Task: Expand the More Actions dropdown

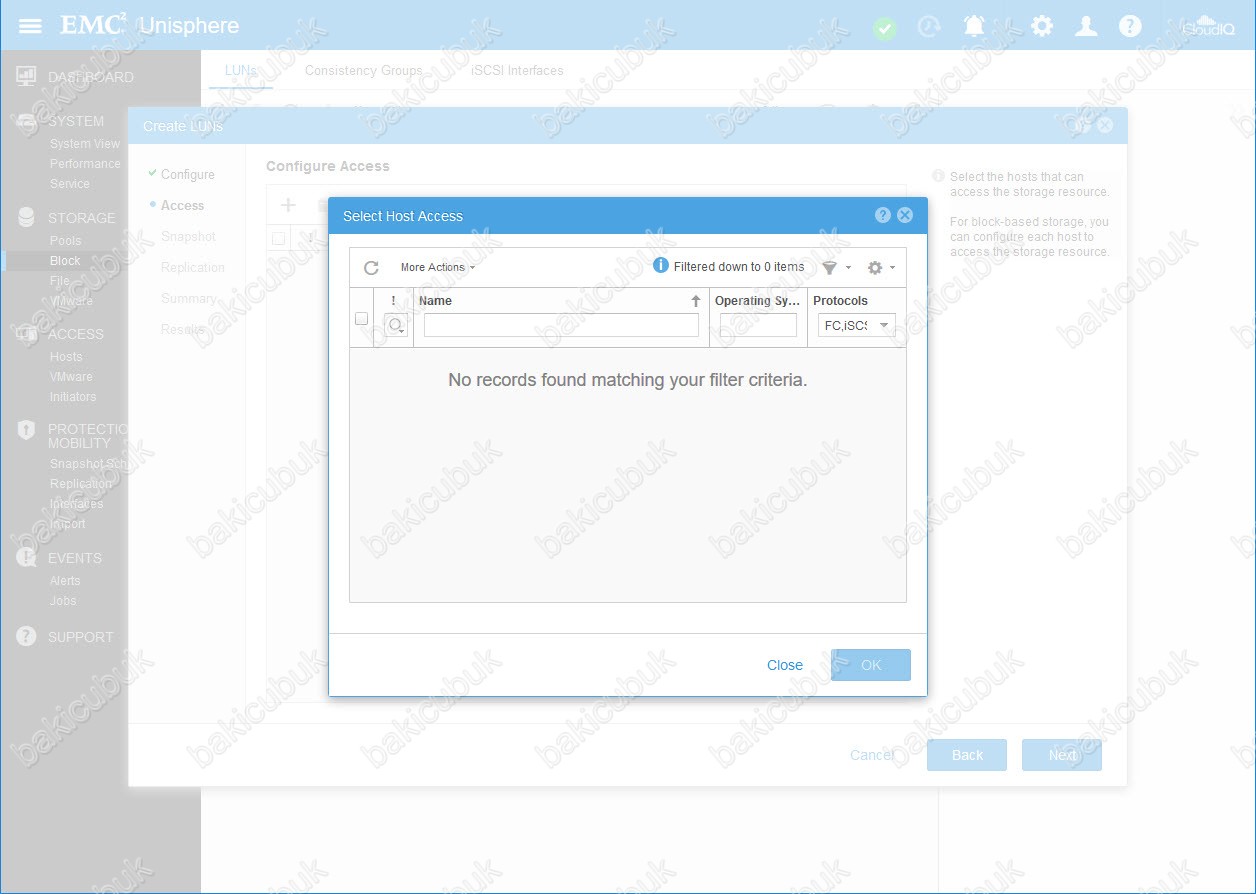Action: [437, 268]
